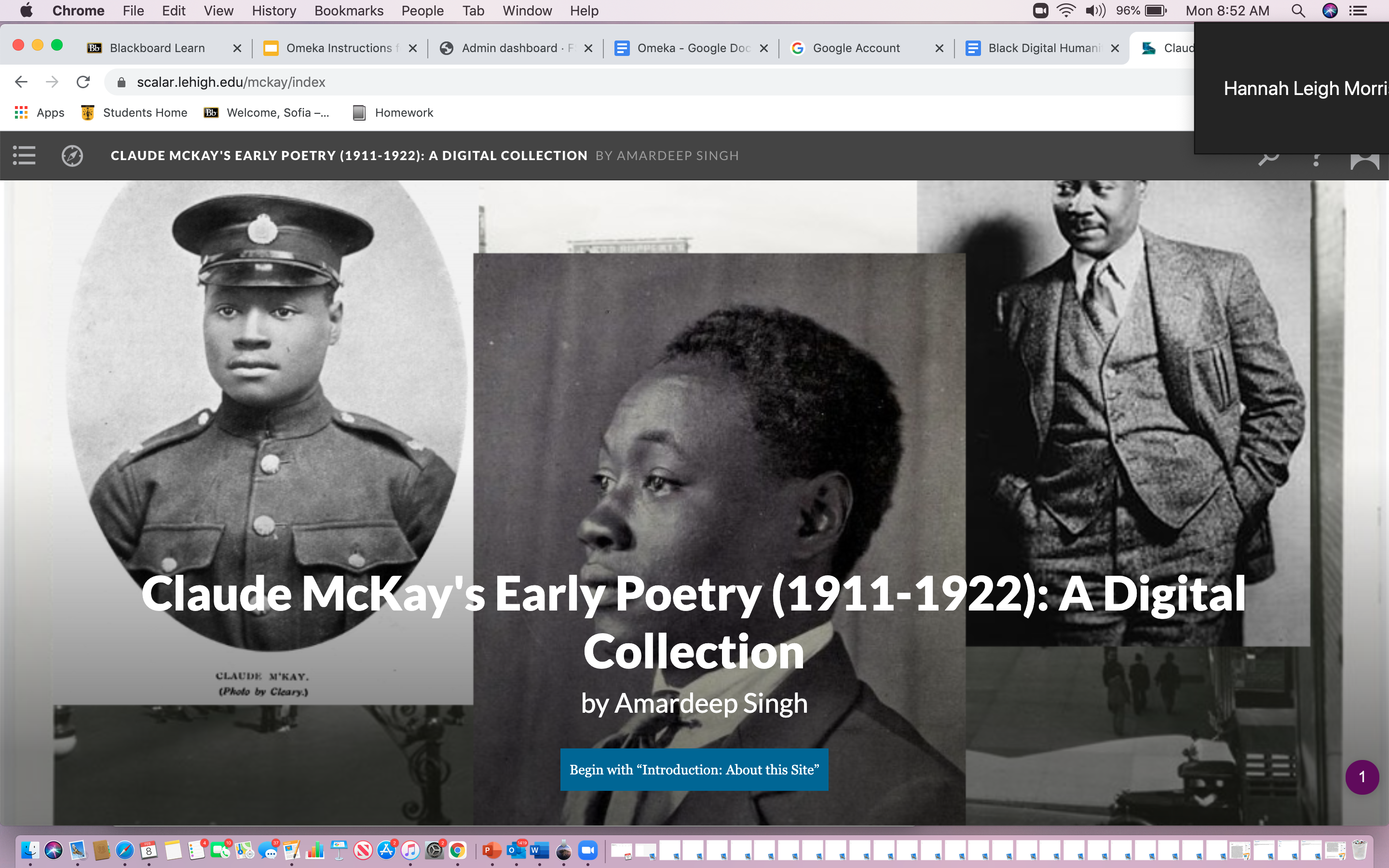Open Spotlight search in menu bar
This screenshot has height=868, width=1389.
coord(1298,10)
